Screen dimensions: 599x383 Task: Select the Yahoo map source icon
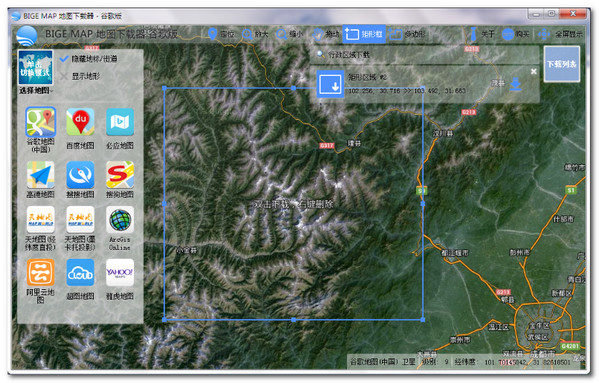tap(120, 272)
